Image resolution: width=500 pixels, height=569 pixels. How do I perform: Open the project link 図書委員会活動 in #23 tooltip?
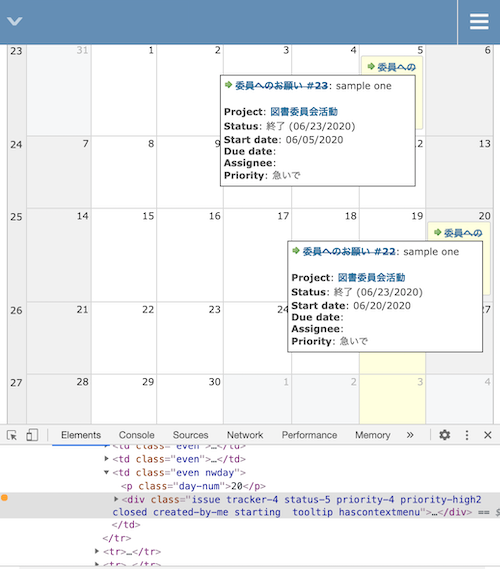[x=304, y=111]
